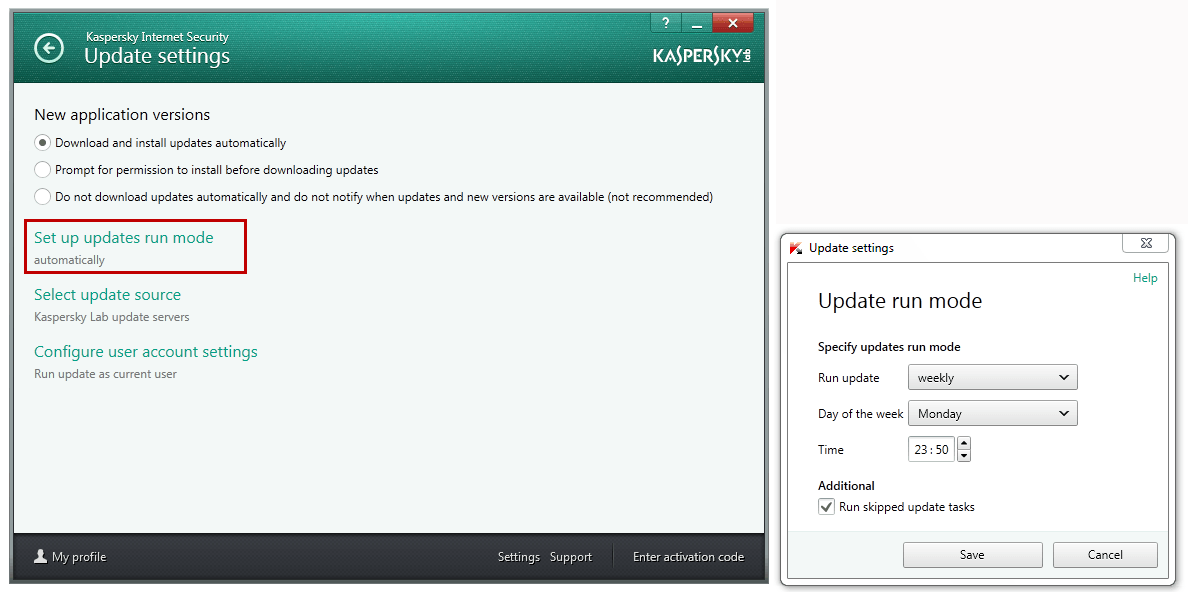Click Help link in the dialog
Image resolution: width=1188 pixels, height=592 pixels.
1145,278
